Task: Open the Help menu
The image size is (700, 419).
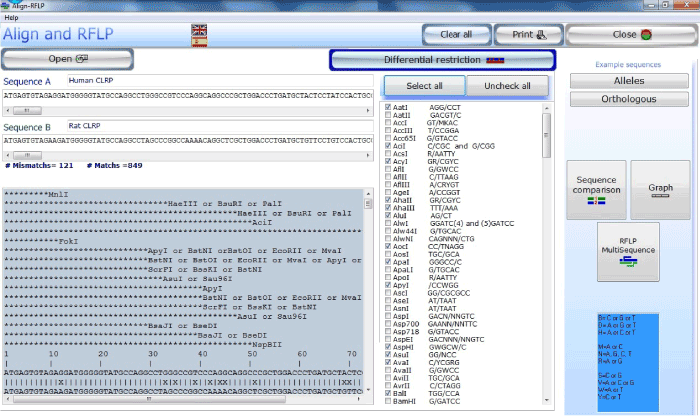Action: pyautogui.click(x=11, y=17)
